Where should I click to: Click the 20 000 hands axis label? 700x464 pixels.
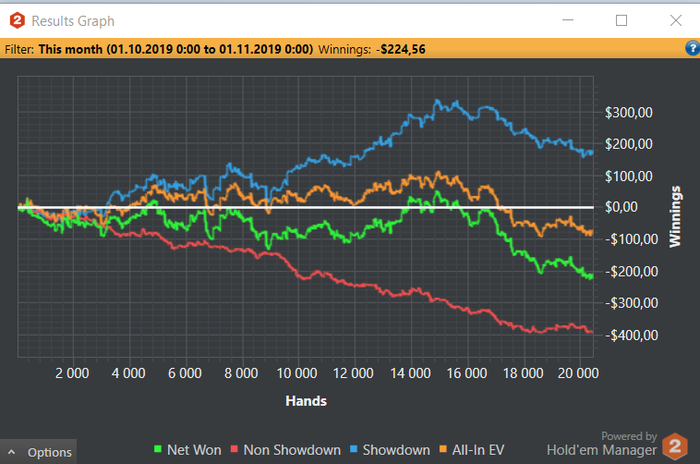coord(578,373)
